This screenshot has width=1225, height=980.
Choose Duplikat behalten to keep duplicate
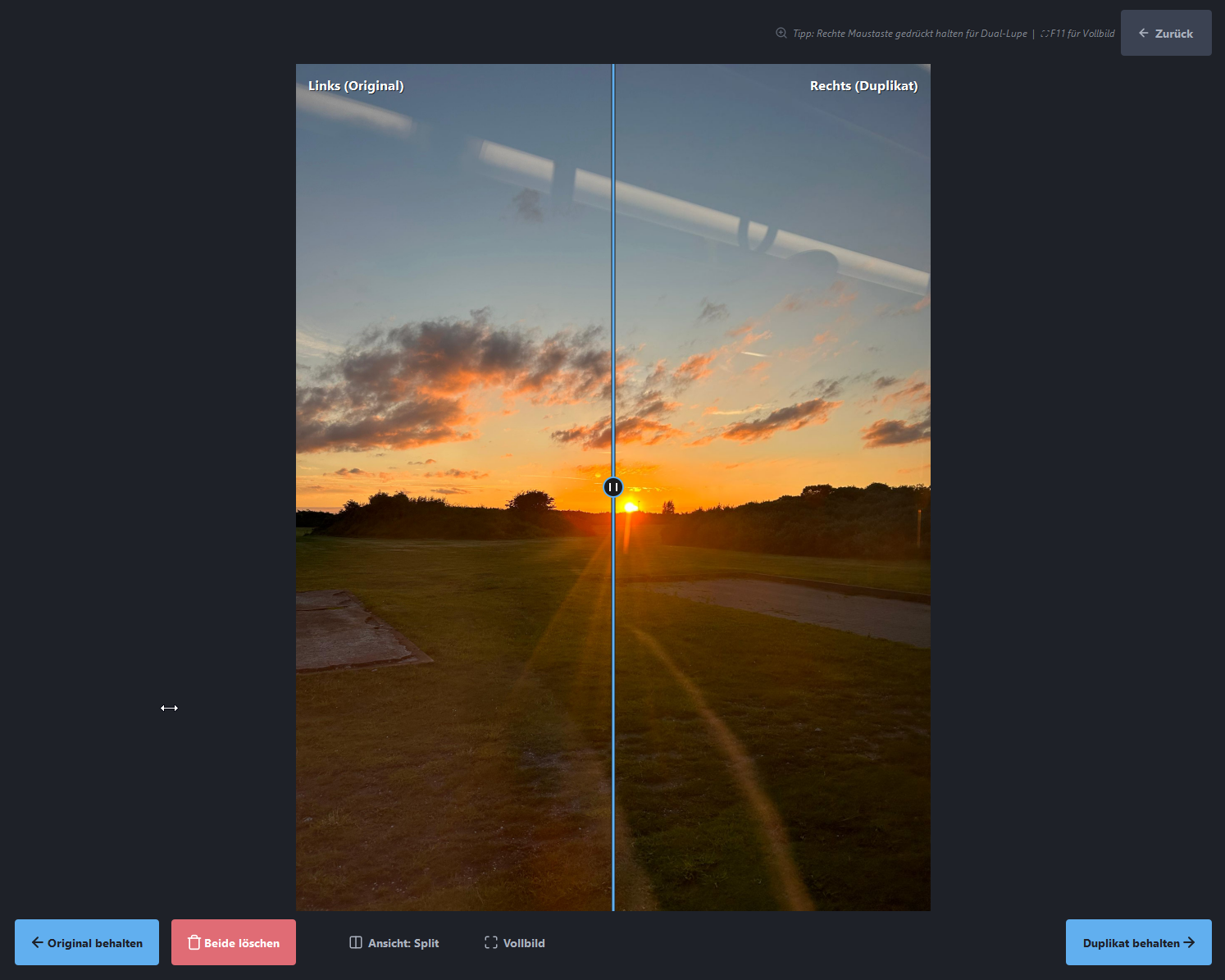(x=1138, y=942)
